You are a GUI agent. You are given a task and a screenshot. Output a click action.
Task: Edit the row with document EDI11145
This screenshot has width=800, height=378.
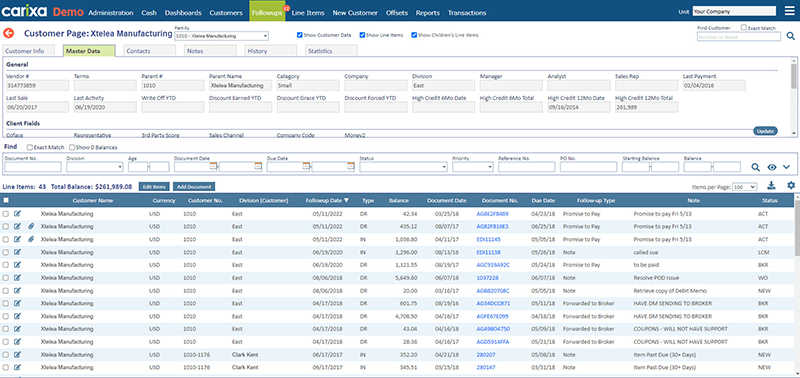pyautogui.click(x=18, y=239)
